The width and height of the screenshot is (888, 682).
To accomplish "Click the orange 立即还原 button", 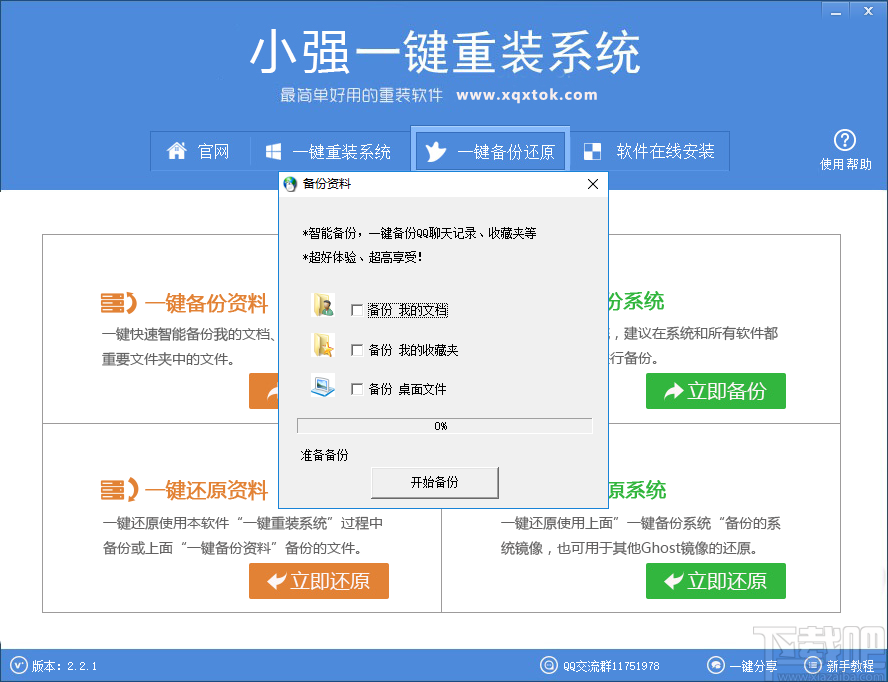I will point(318,581).
